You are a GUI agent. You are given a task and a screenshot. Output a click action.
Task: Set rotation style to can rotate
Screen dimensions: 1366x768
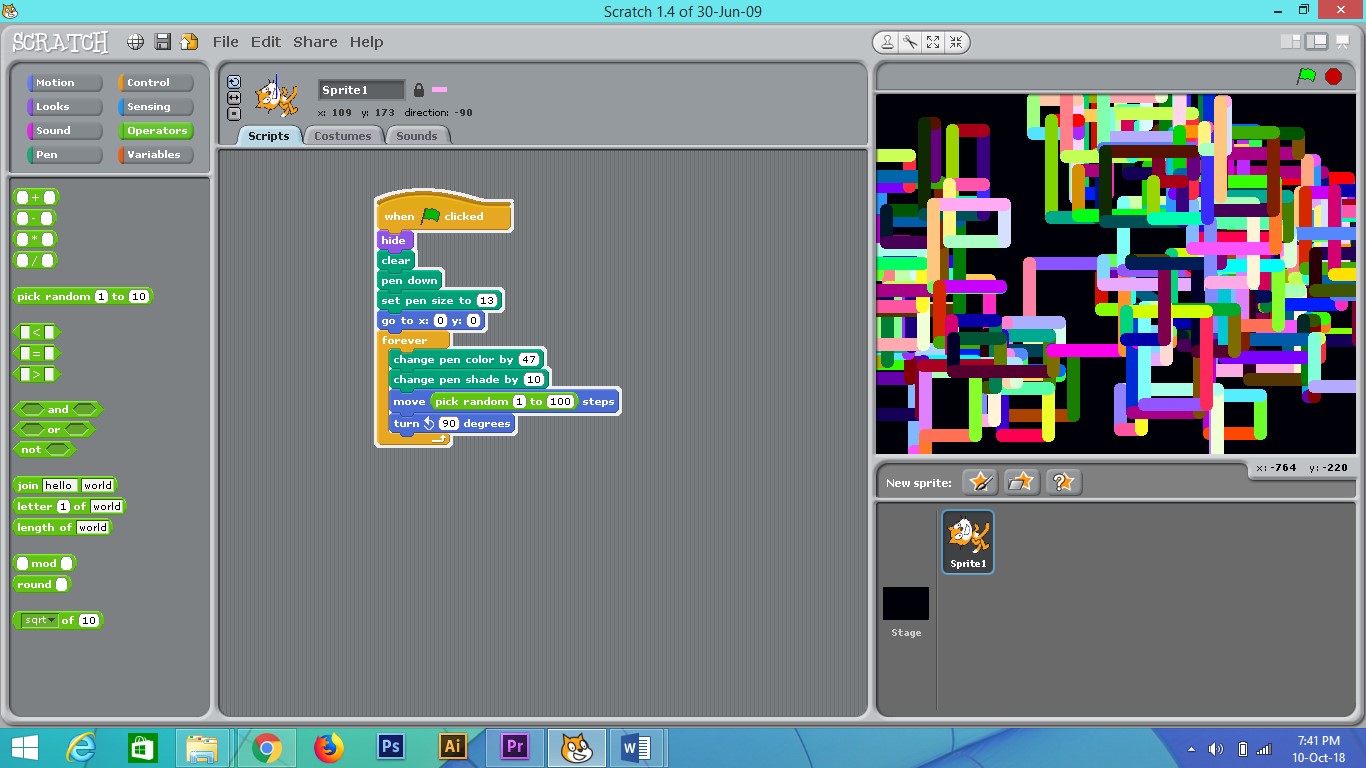[x=234, y=82]
